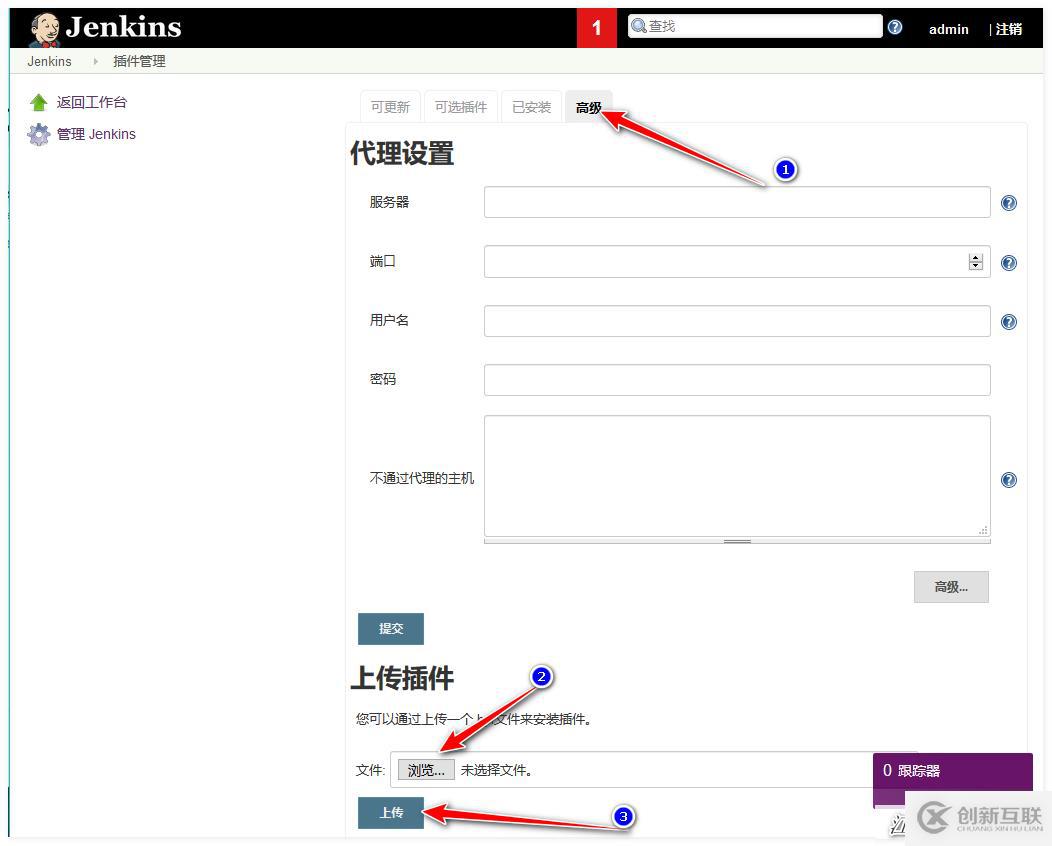Open the breadcrumb arrow after Jenkins
Image resolution: width=1052 pixels, height=846 pixels.
95,61
